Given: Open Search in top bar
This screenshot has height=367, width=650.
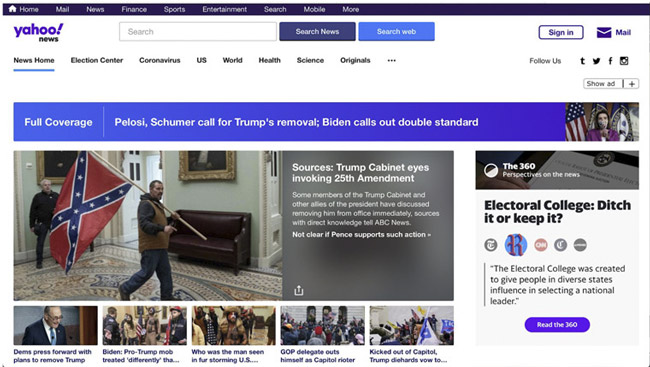Looking at the screenshot, I should (275, 9).
